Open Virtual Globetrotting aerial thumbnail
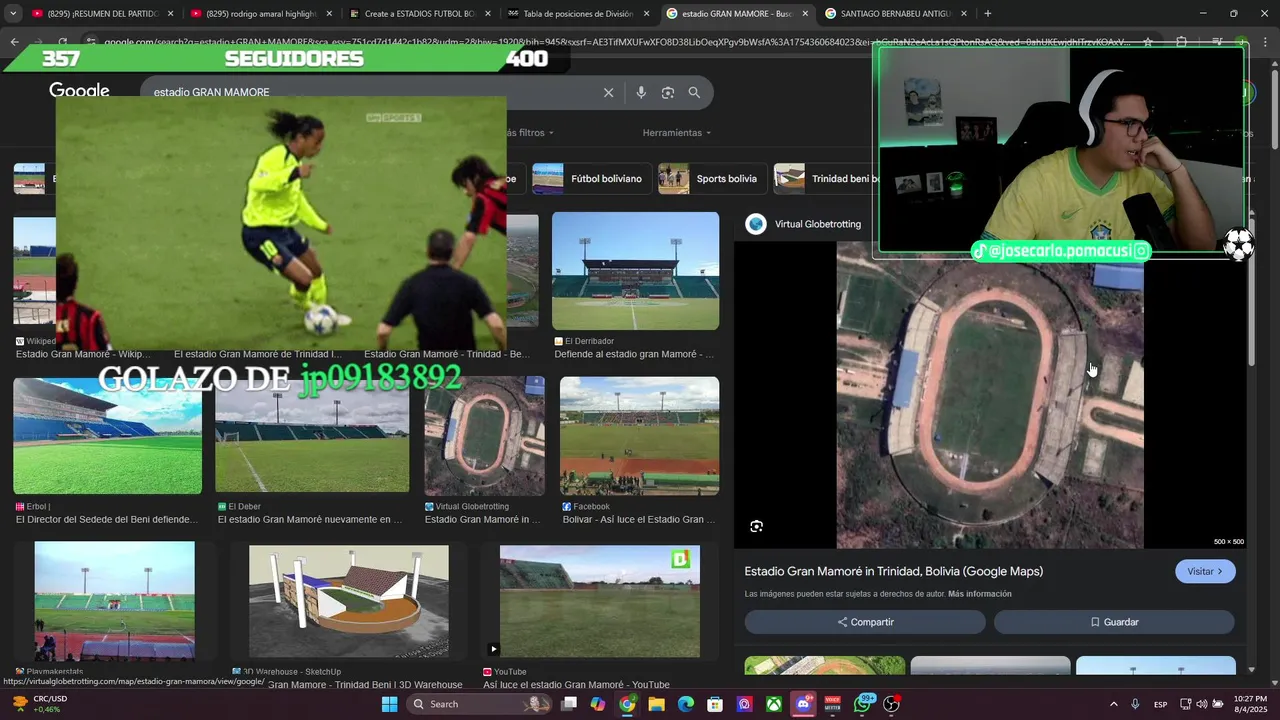Viewport: 1280px width, 720px height. click(484, 436)
